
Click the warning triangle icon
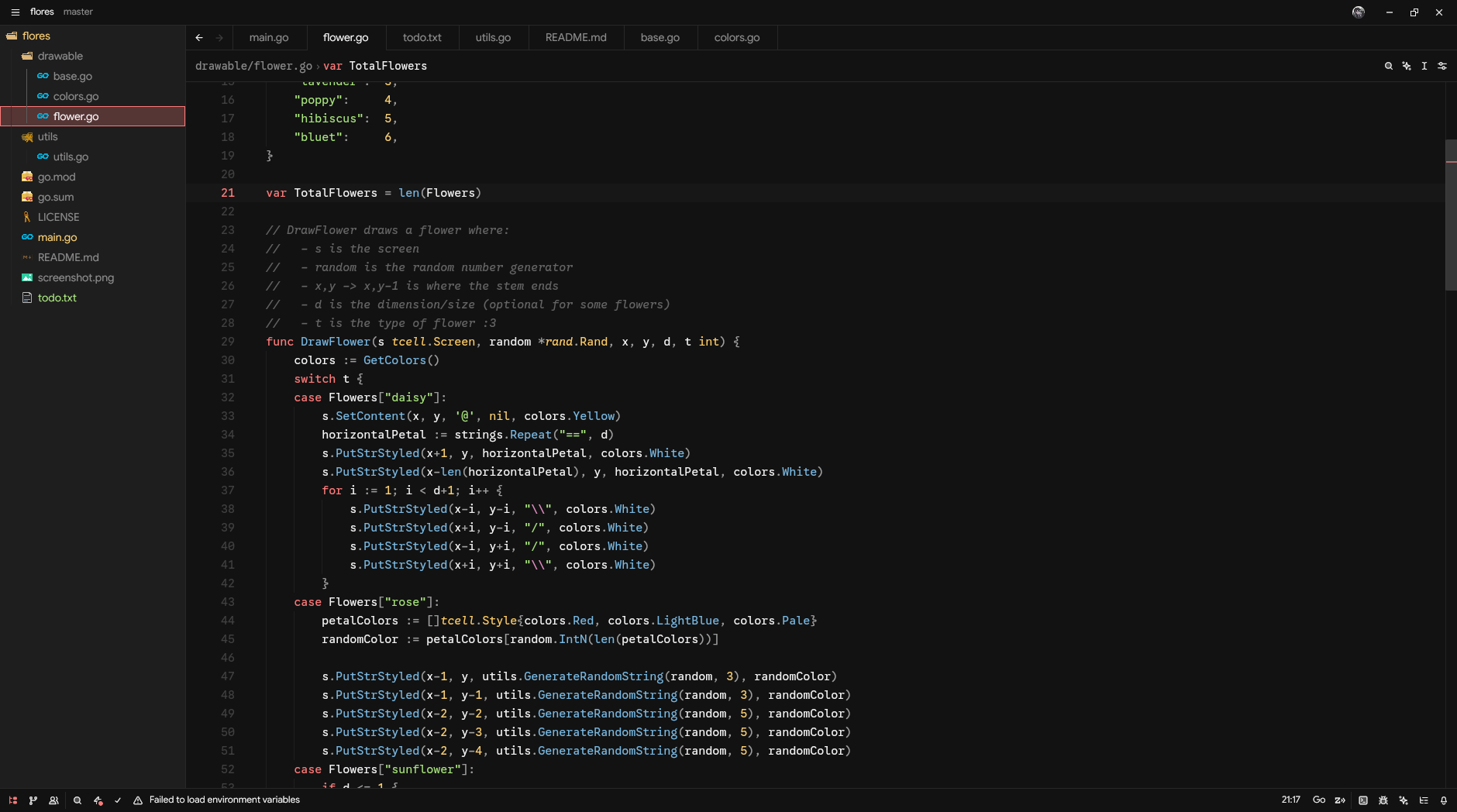138,800
